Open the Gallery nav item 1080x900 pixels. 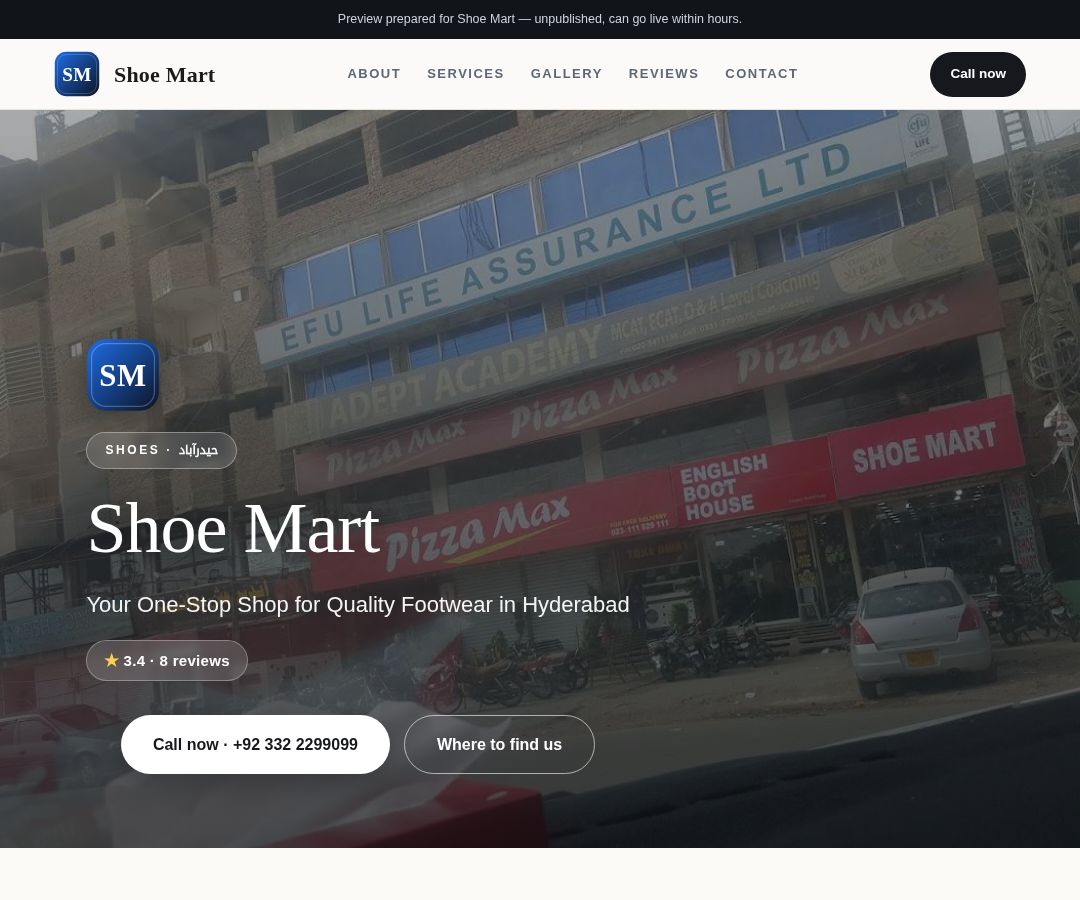(x=566, y=74)
